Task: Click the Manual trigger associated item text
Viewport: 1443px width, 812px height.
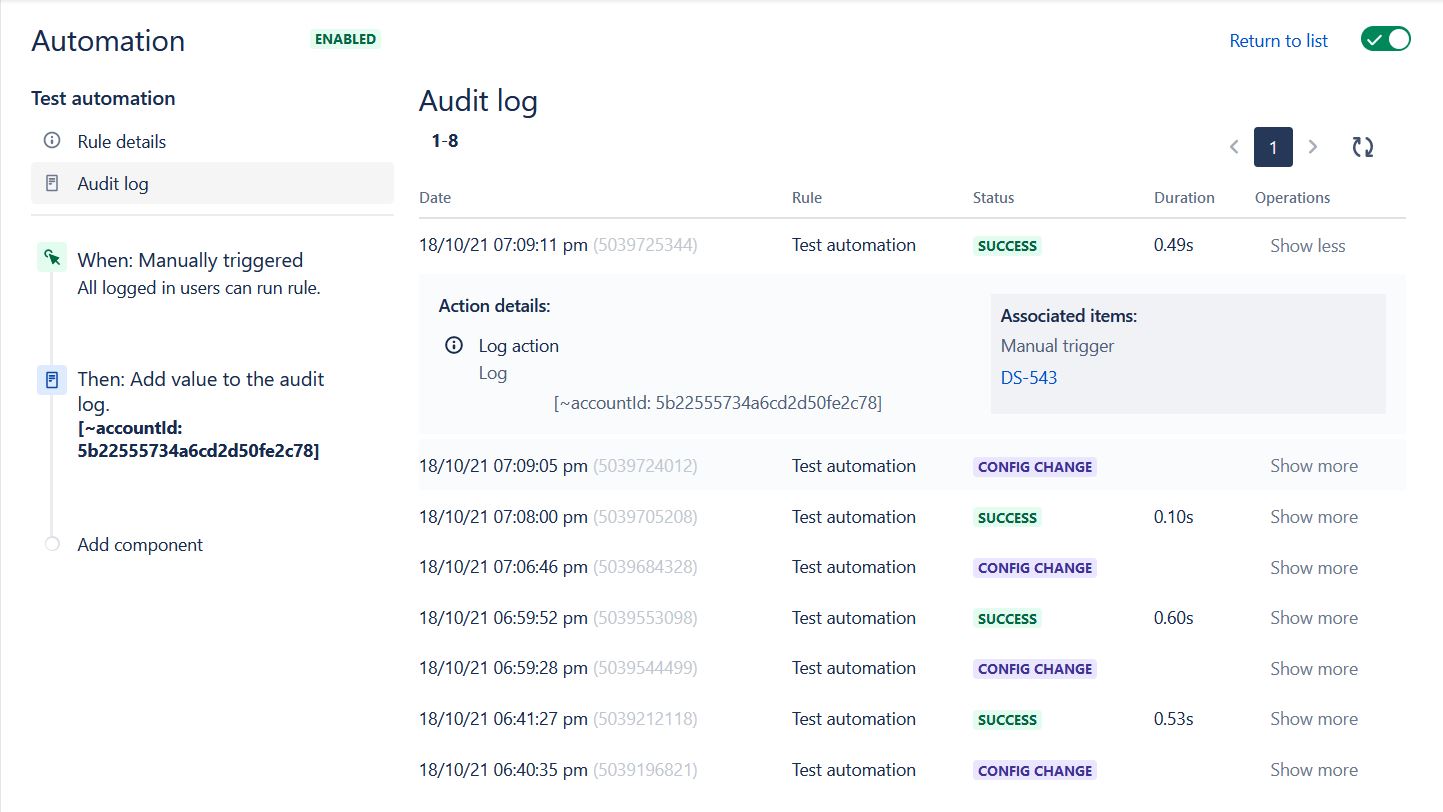Action: point(1057,346)
